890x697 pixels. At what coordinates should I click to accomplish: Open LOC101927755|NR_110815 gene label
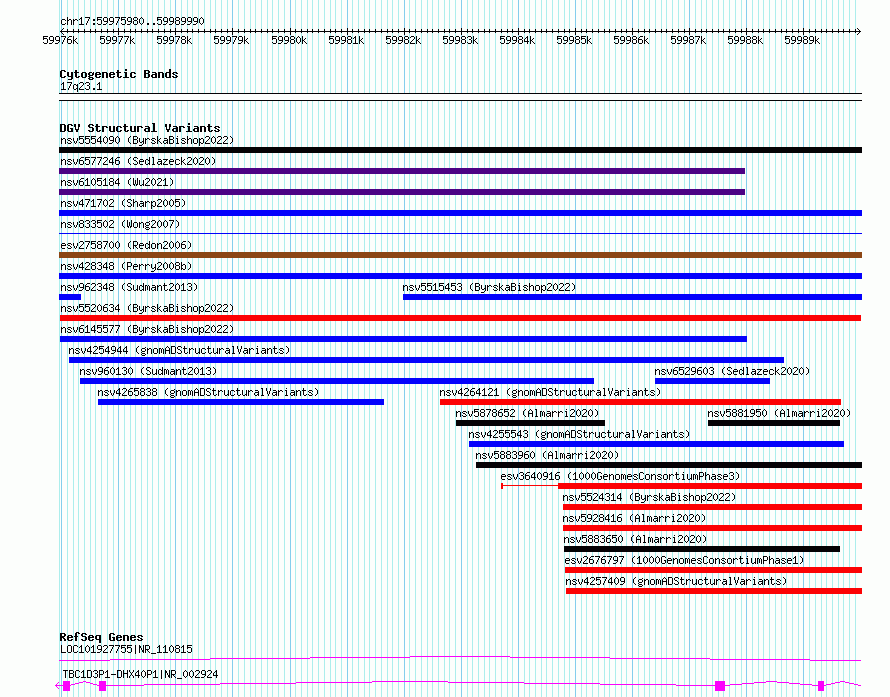127,649
